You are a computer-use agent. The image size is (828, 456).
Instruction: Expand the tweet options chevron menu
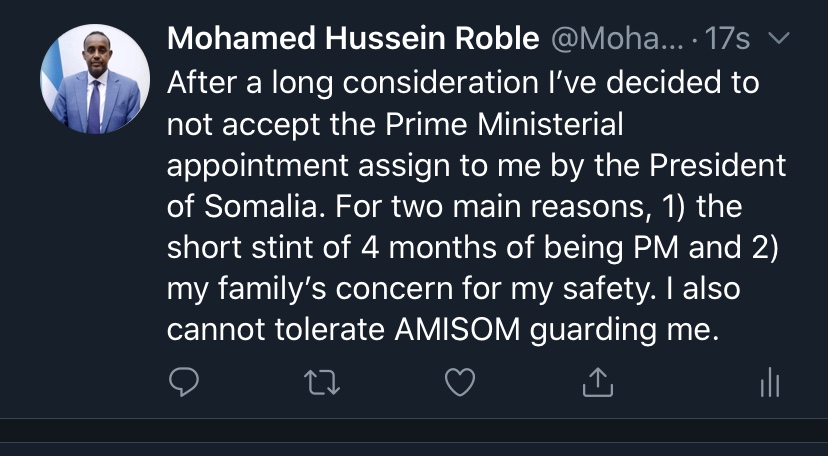point(778,38)
